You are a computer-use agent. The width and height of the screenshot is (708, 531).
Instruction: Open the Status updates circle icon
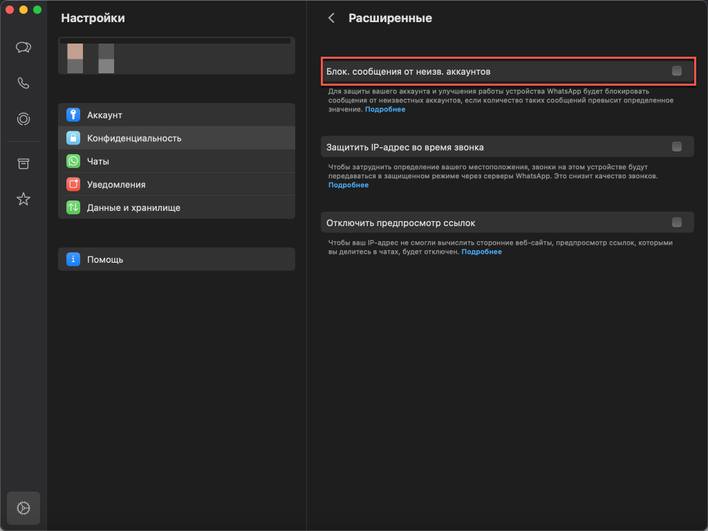(23, 119)
